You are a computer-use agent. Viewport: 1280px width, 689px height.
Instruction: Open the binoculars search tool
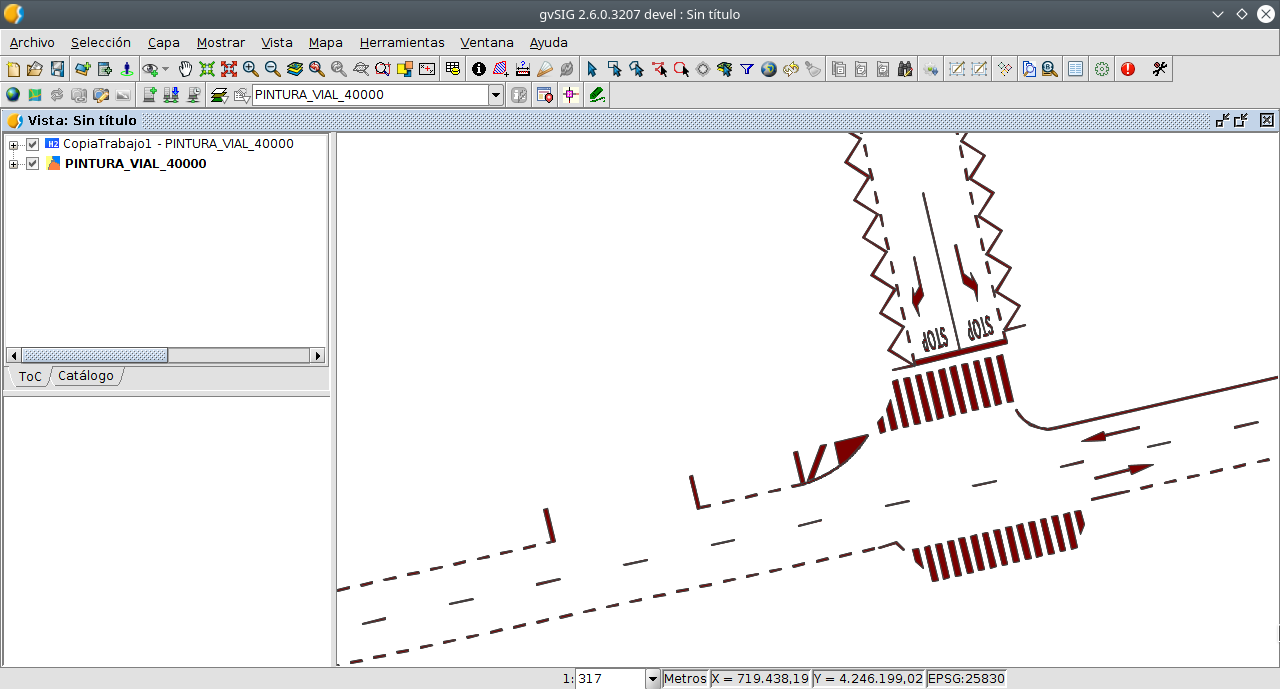[905, 69]
